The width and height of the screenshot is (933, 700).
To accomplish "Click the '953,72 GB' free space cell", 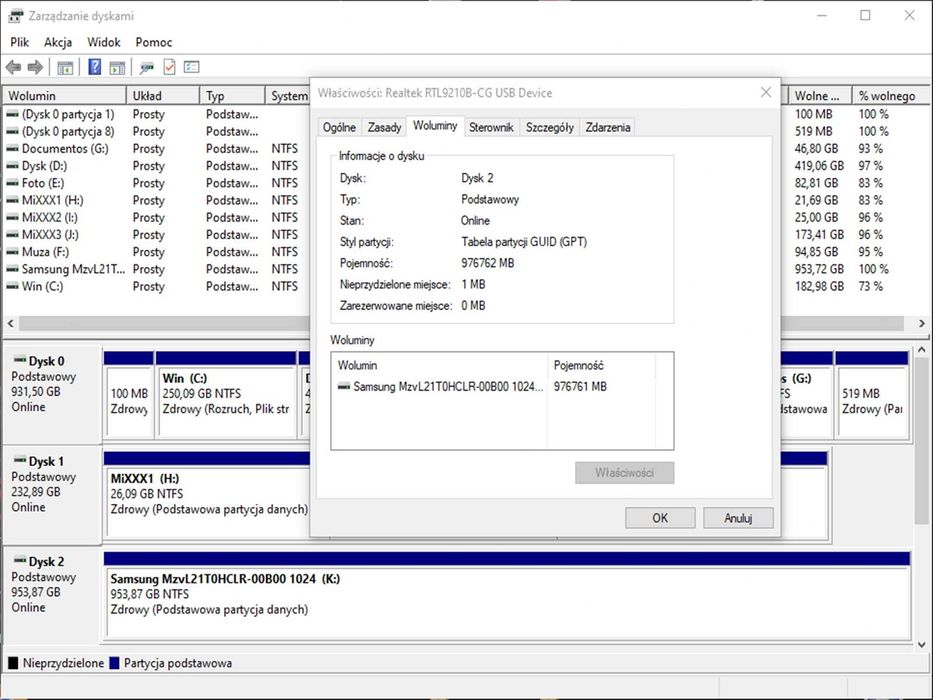I will [819, 269].
